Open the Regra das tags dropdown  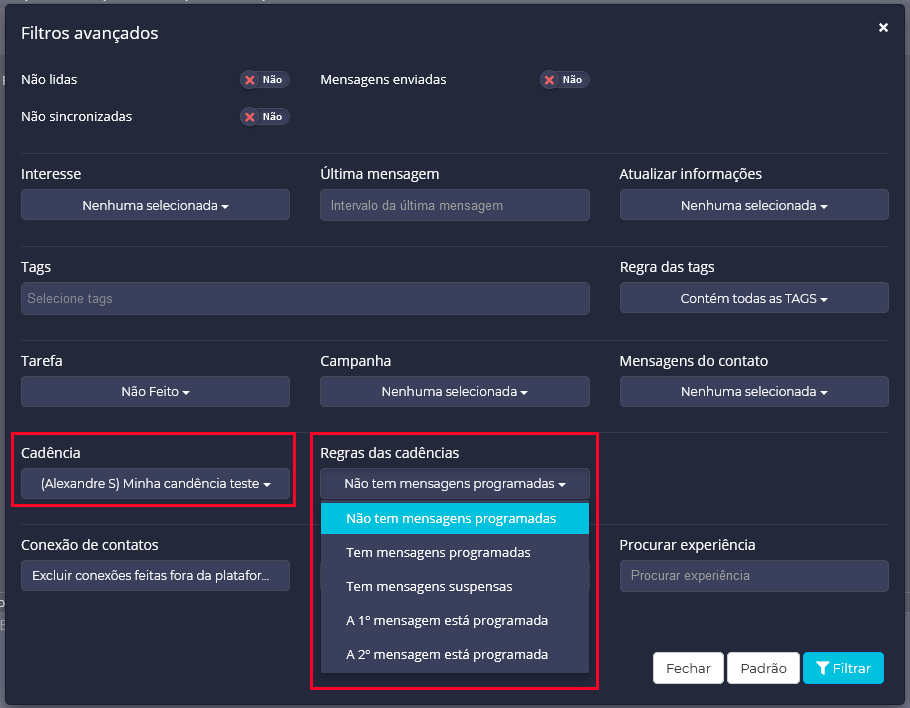pos(754,298)
